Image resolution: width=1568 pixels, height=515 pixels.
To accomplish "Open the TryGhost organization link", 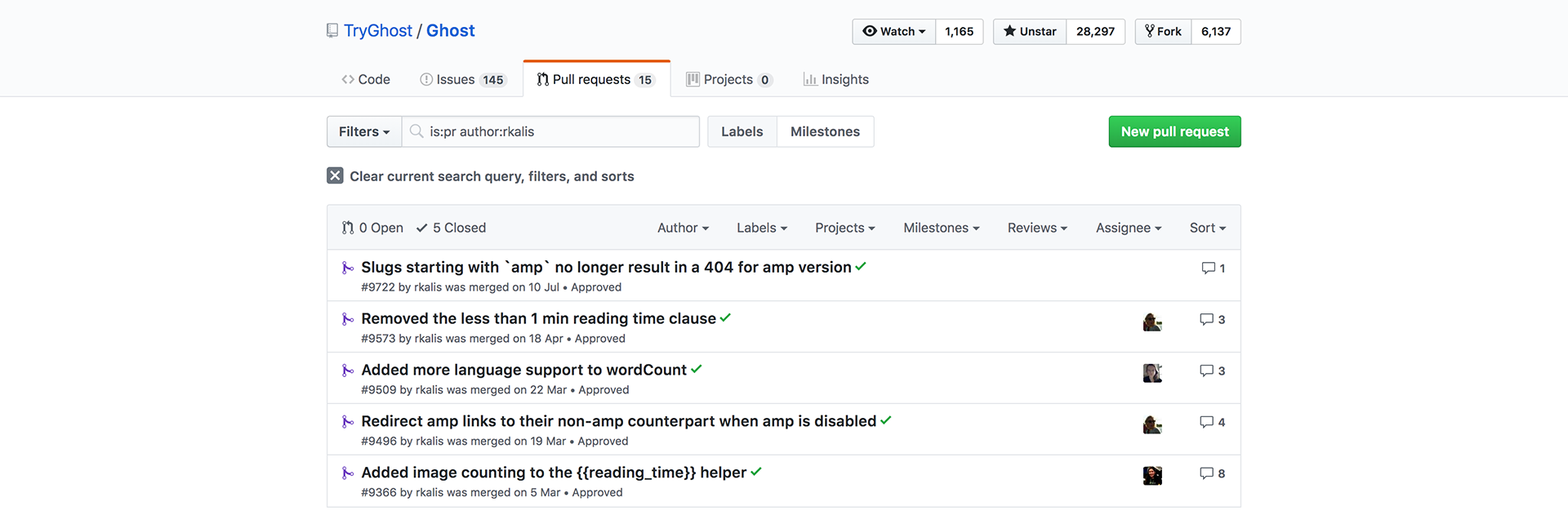I will pos(378,31).
